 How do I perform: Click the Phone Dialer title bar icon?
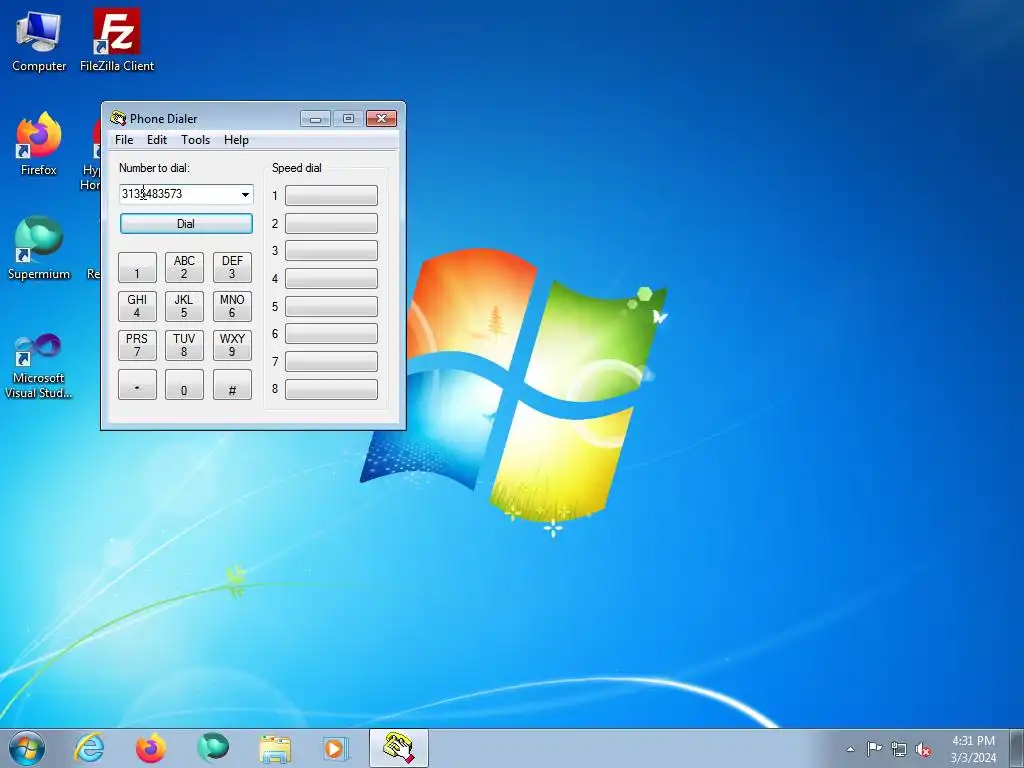[118, 118]
